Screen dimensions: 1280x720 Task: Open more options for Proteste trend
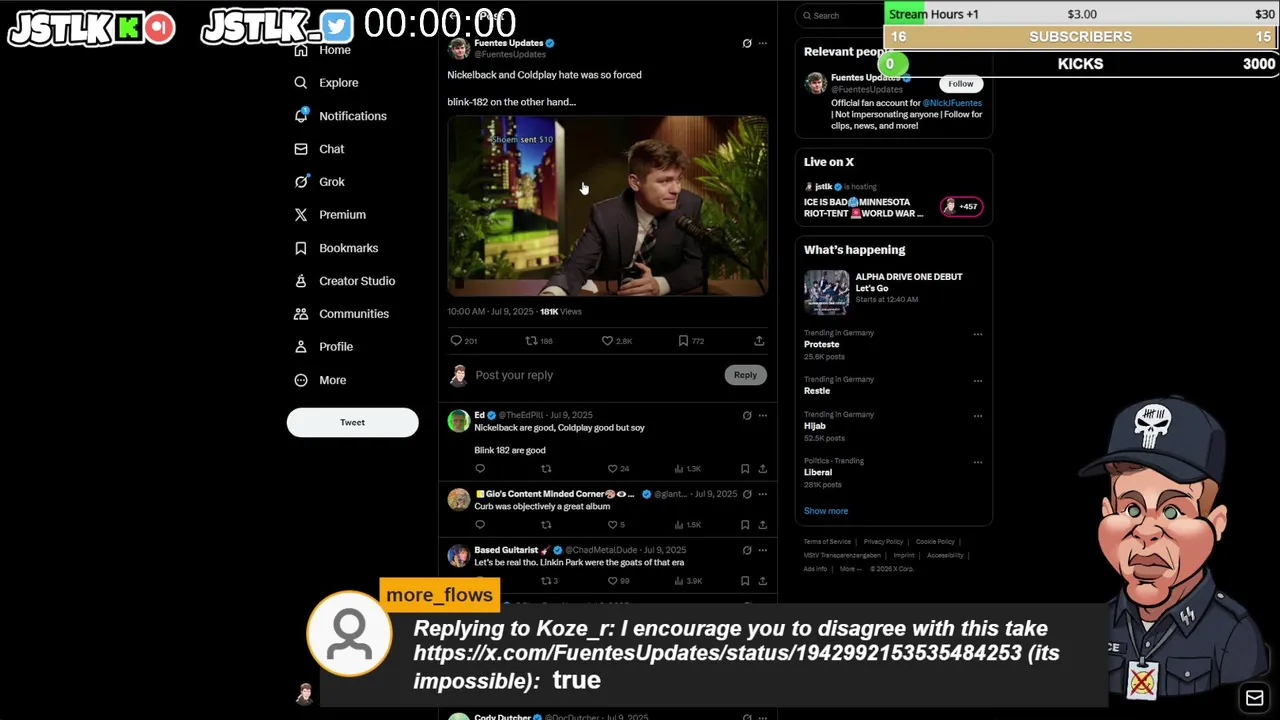(978, 335)
